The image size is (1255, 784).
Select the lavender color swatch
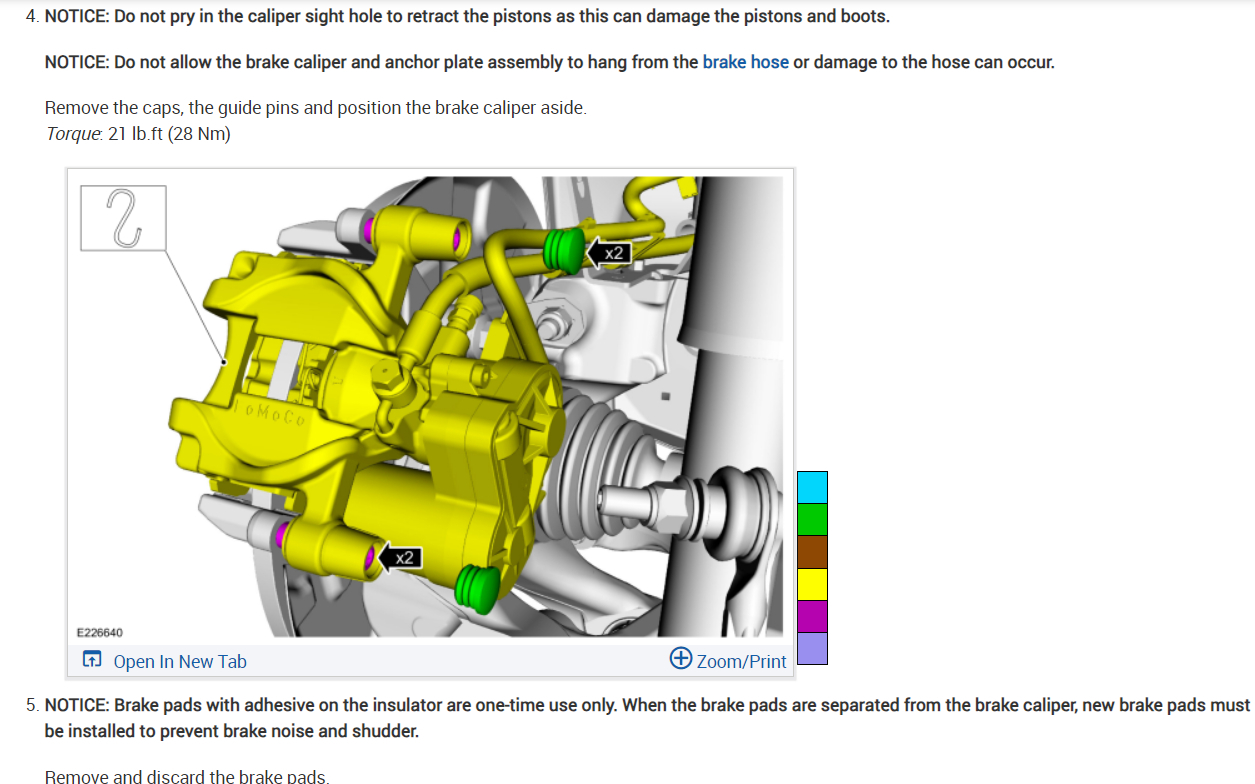(x=812, y=648)
